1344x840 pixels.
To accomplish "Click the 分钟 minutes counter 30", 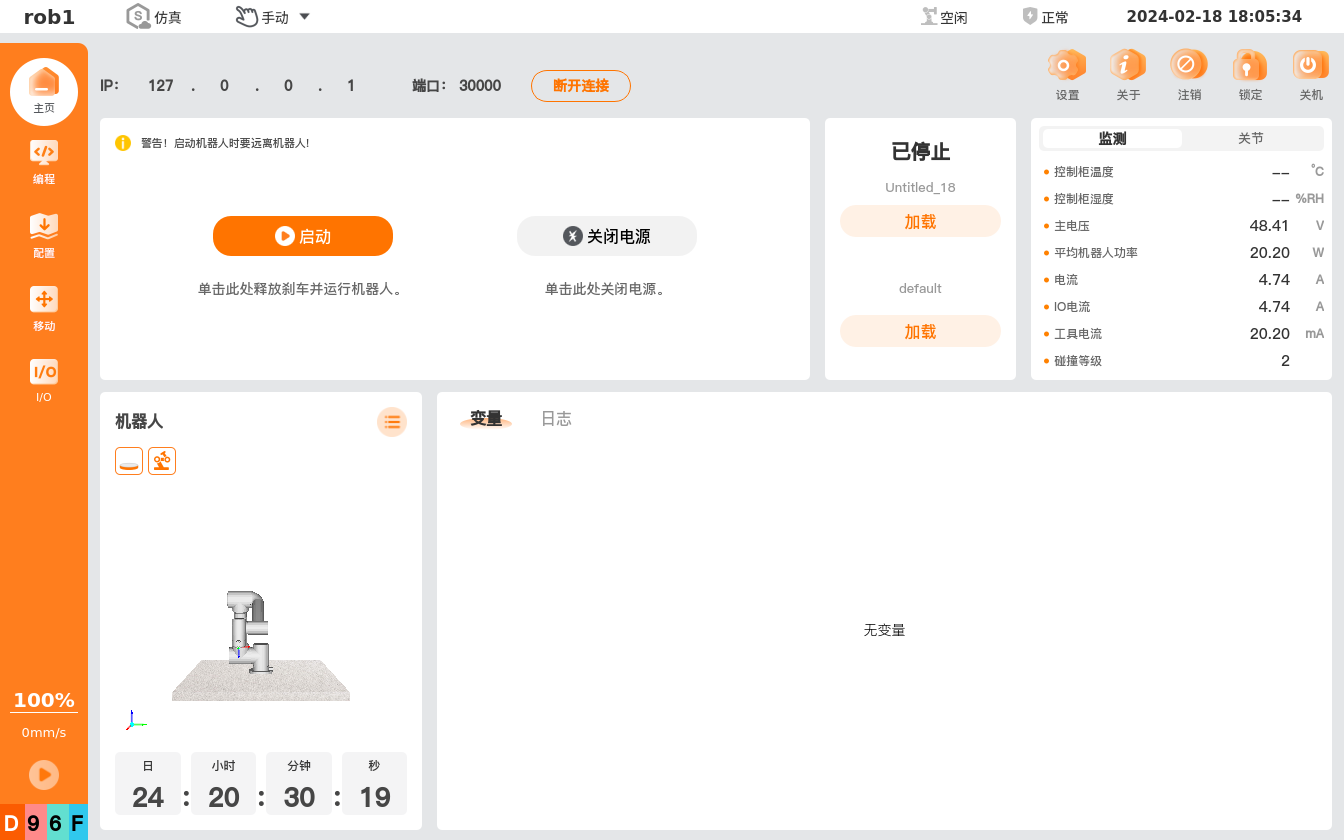I will tap(299, 797).
